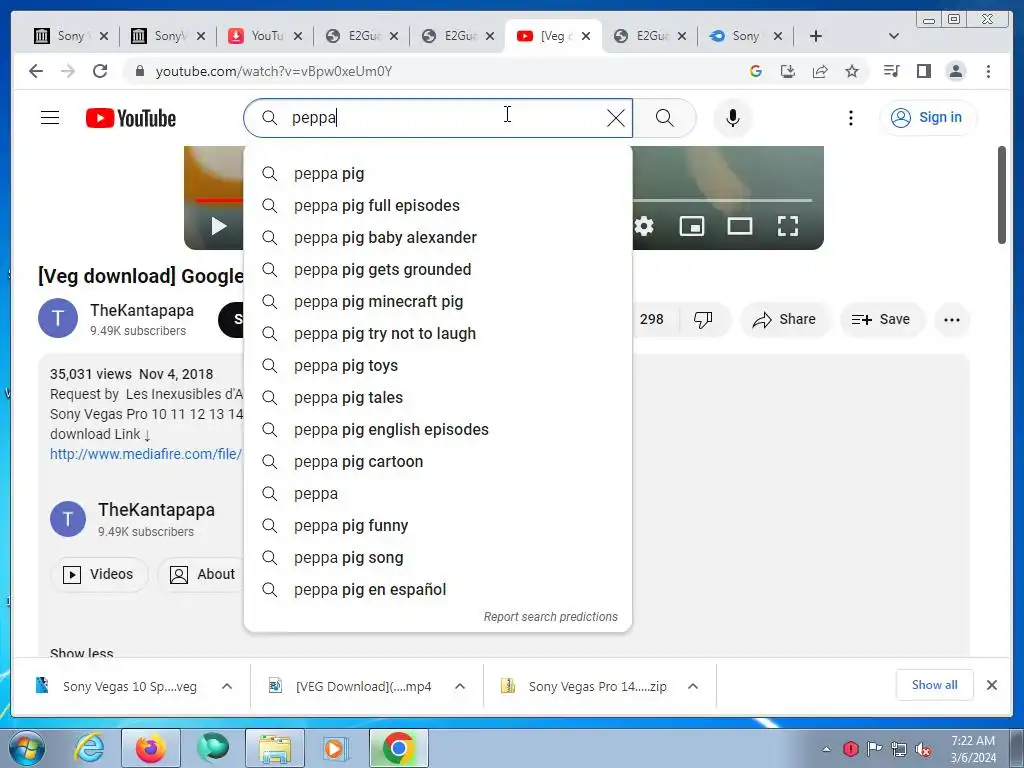Open Windows Explorer from the taskbar
Viewport: 1024px width, 768px height.
click(x=275, y=748)
